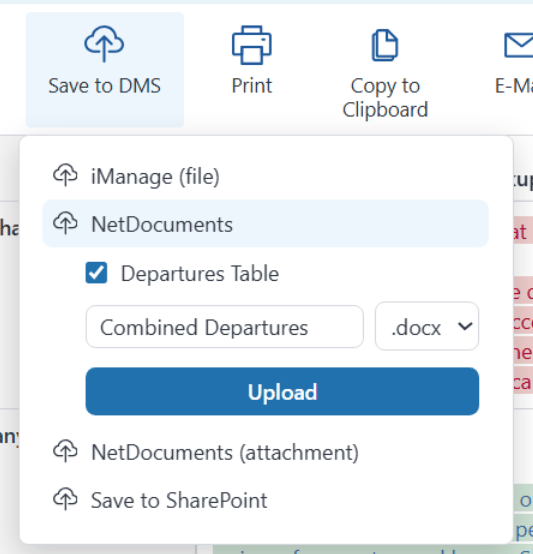The image size is (533, 554).
Task: Click the cloud icon beside Save to SharePoint
Action: 65,499
